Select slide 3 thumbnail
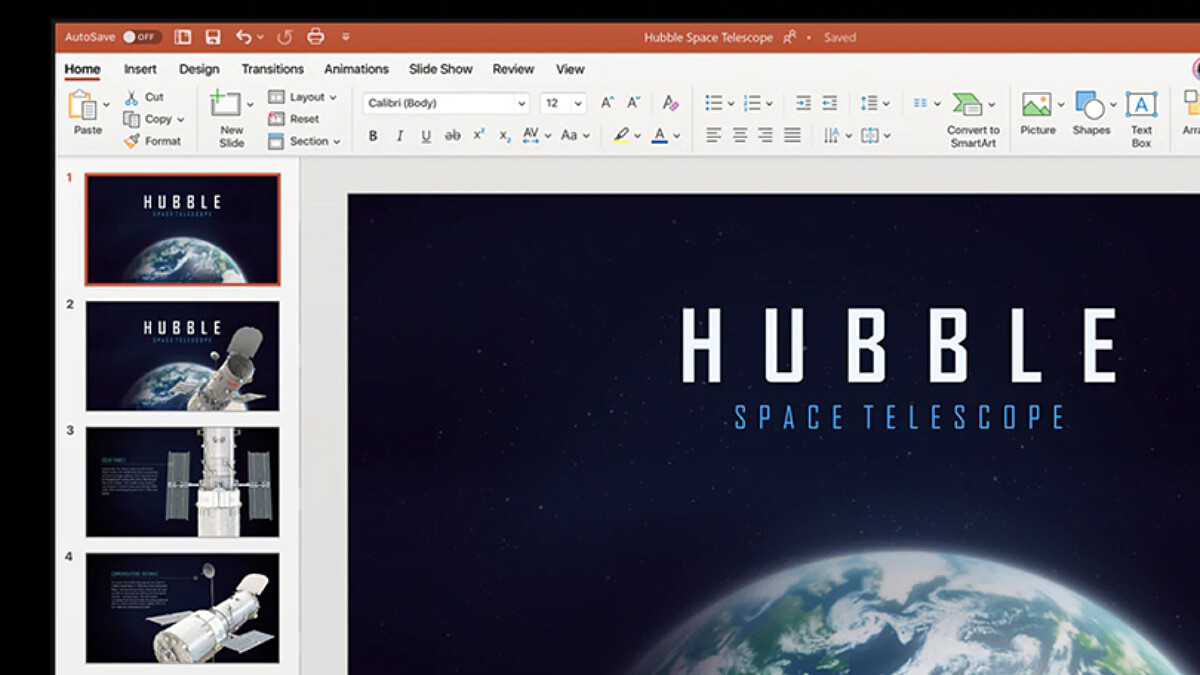The height and width of the screenshot is (675, 1200). (x=182, y=482)
